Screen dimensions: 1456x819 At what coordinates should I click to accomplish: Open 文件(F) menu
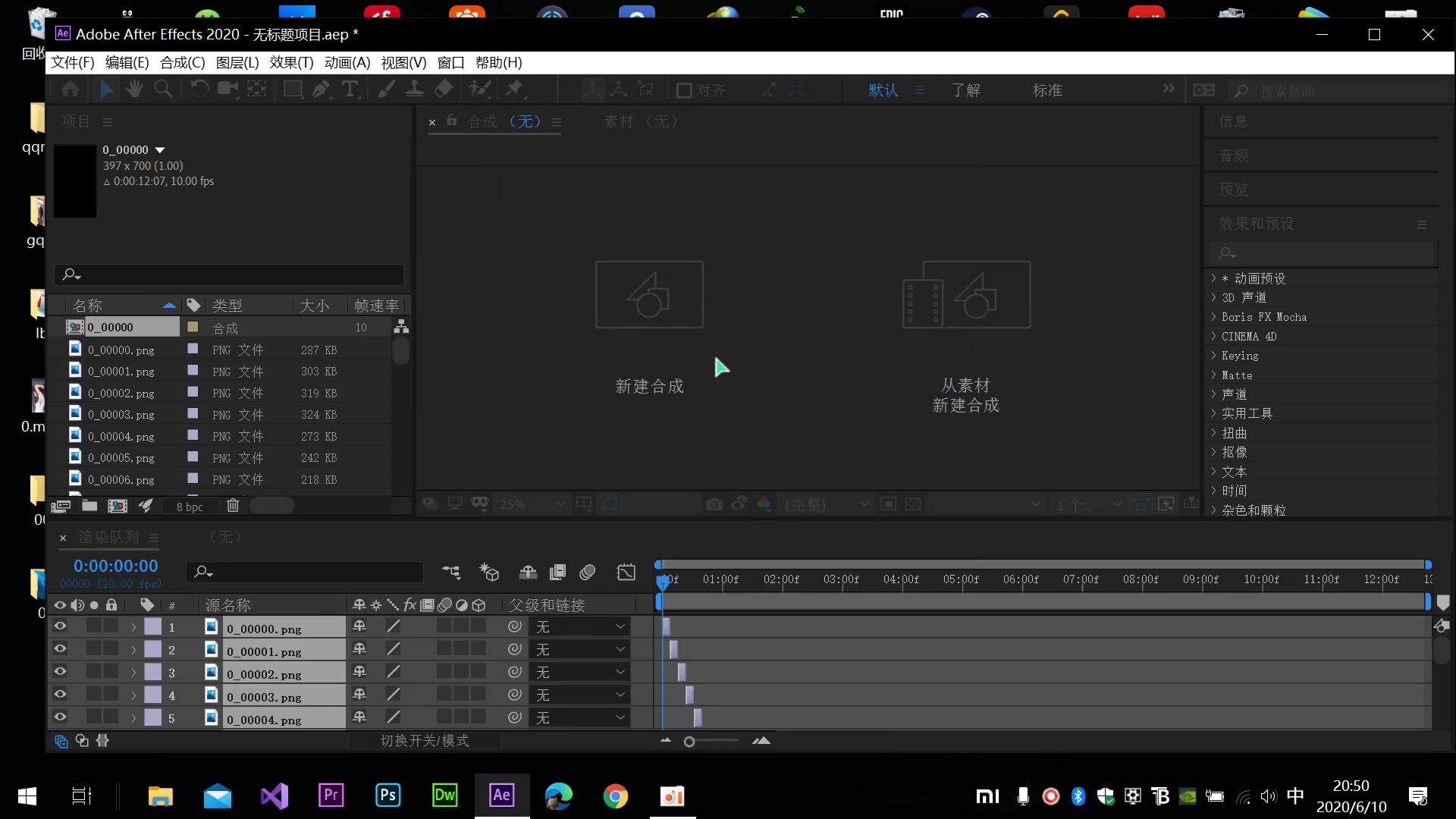click(x=73, y=63)
